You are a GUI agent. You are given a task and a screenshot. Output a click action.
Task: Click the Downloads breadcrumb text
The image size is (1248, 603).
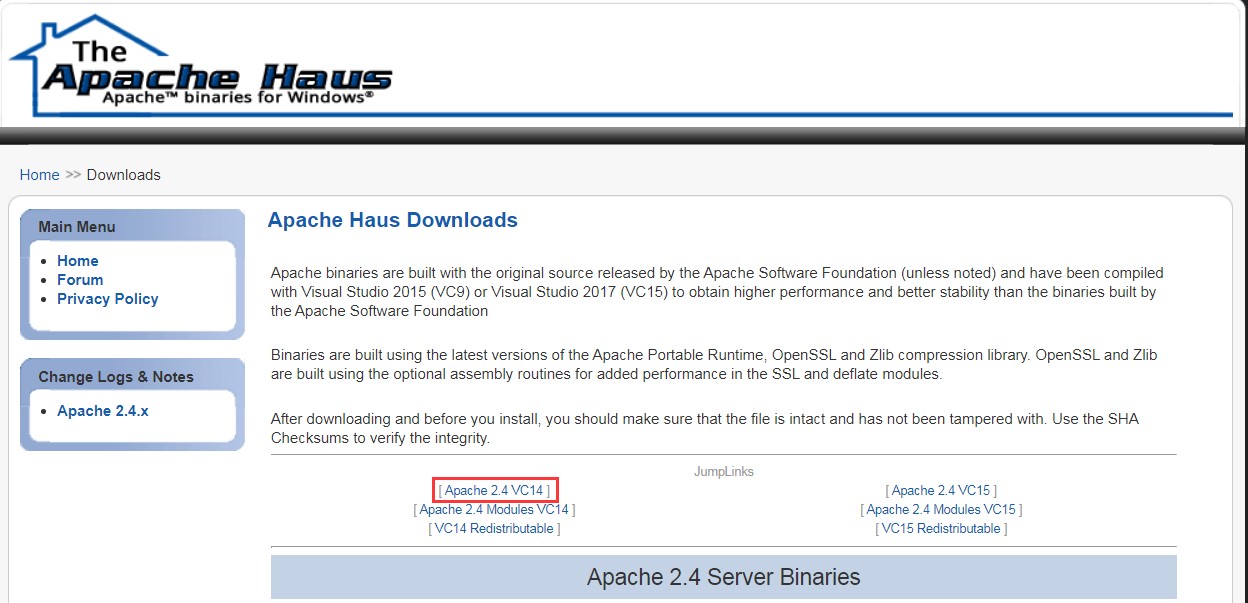(124, 175)
